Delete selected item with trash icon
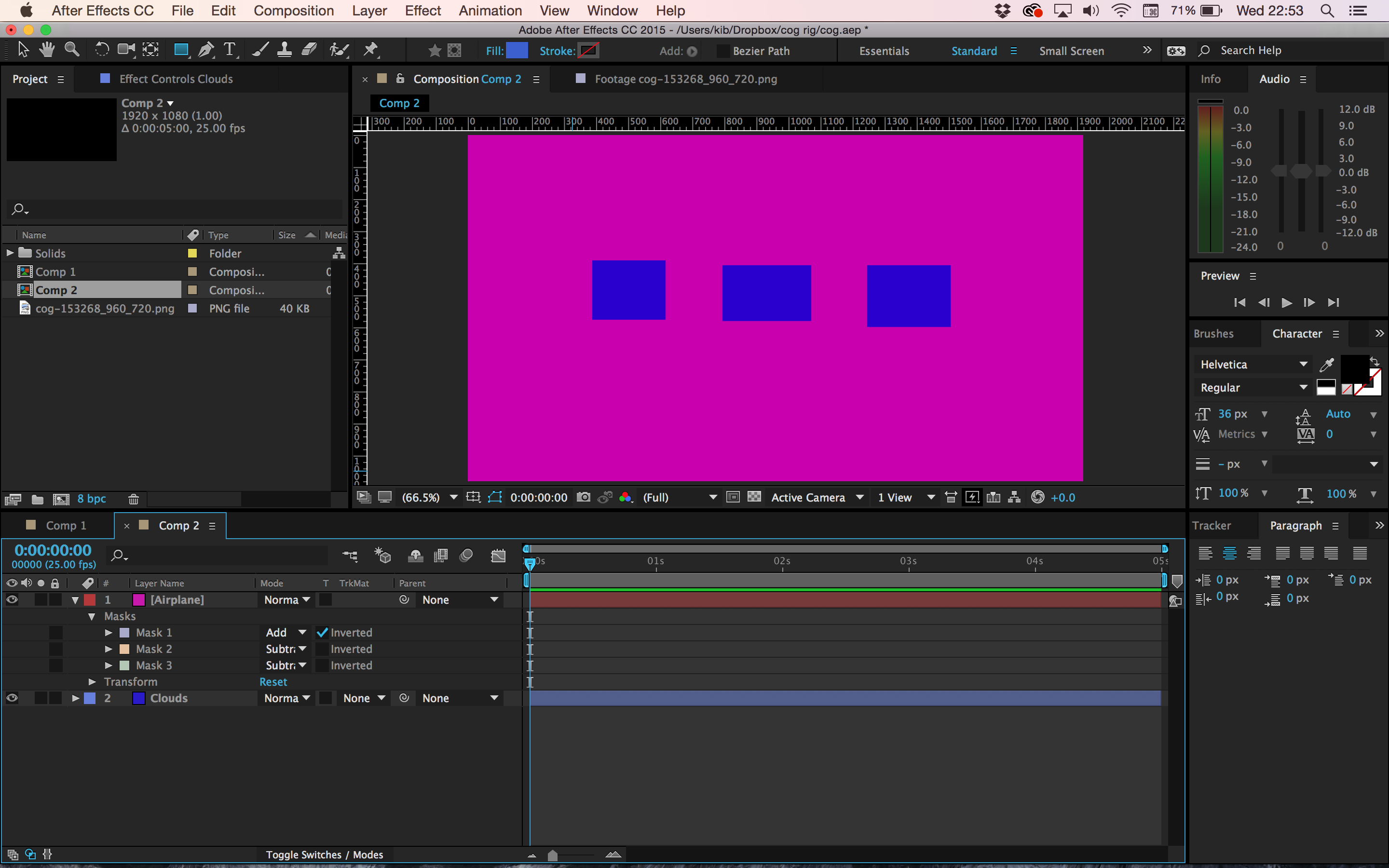 coord(133,499)
